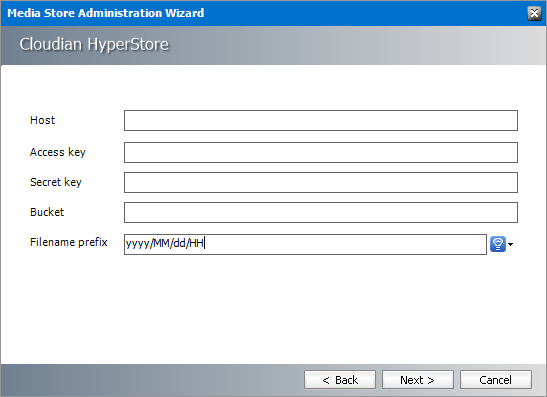This screenshot has width=547, height=397.
Task: Cancel the wizard
Action: click(496, 380)
